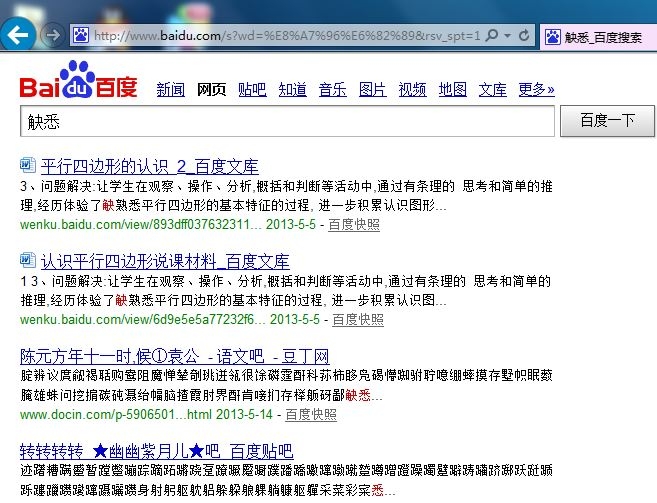
Task: Click green URL wenku.baidu.com/view/893dff037632311
Action: pyautogui.click(x=140, y=225)
